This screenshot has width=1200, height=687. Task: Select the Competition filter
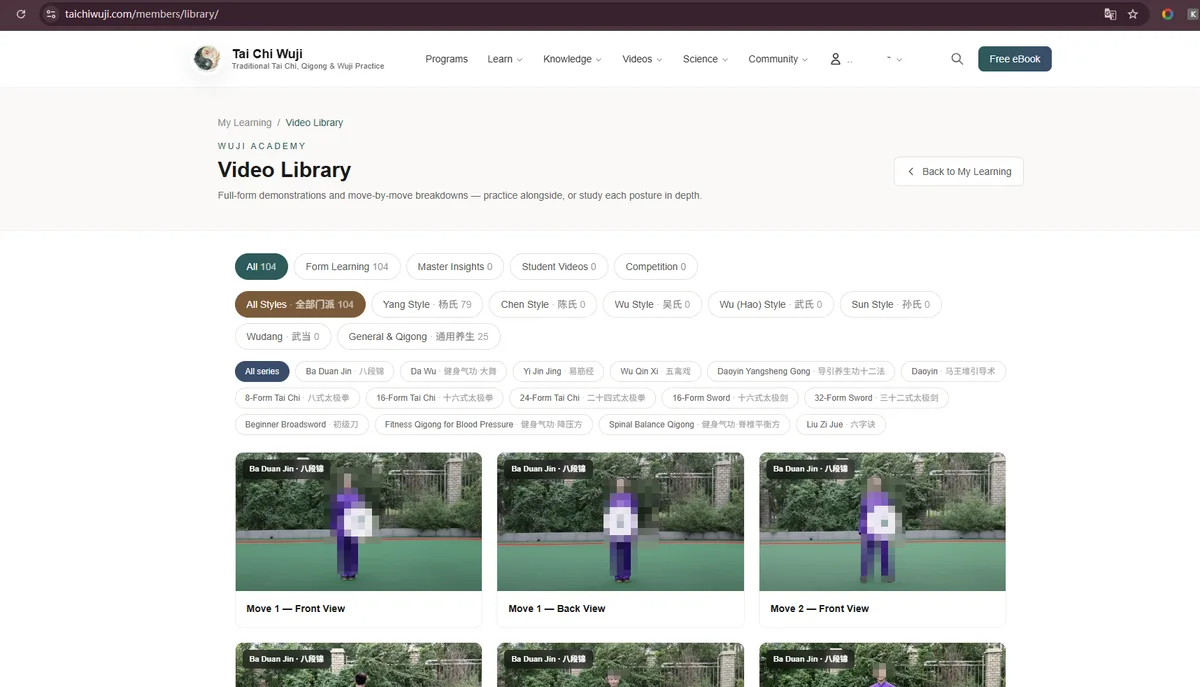click(x=656, y=267)
